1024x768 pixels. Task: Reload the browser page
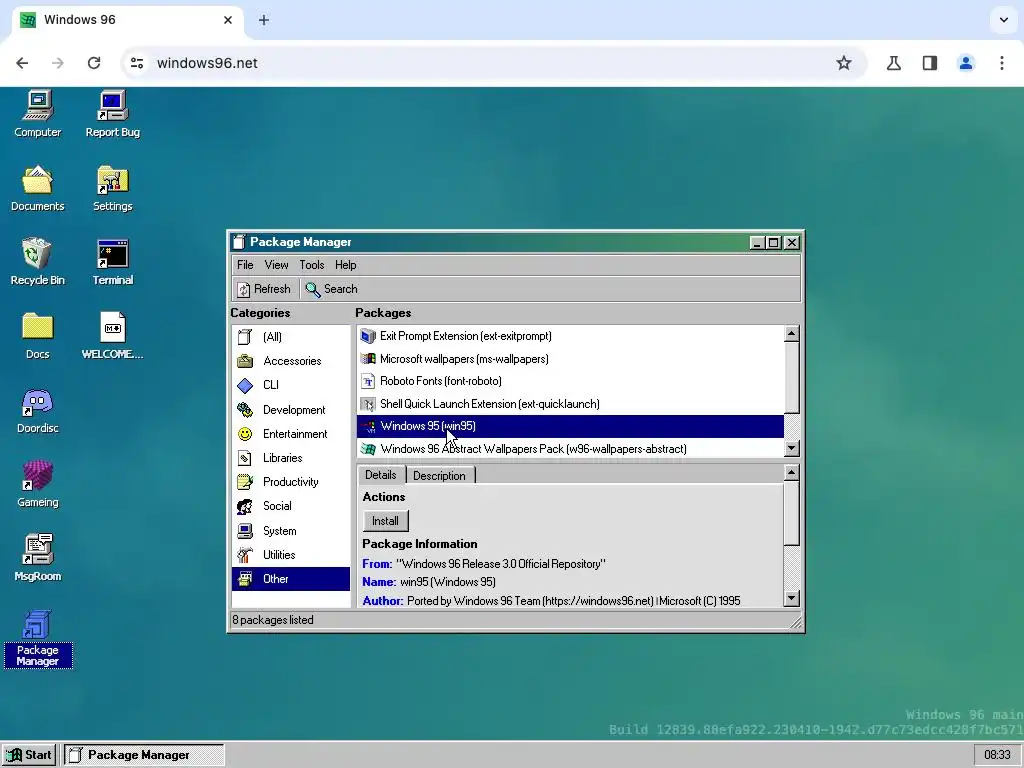pyautogui.click(x=94, y=63)
